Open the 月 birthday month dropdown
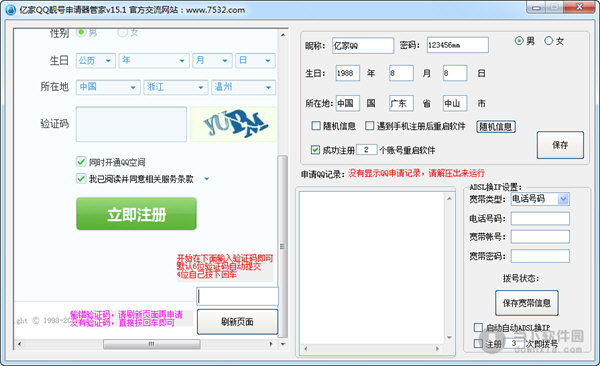 click(x=212, y=60)
